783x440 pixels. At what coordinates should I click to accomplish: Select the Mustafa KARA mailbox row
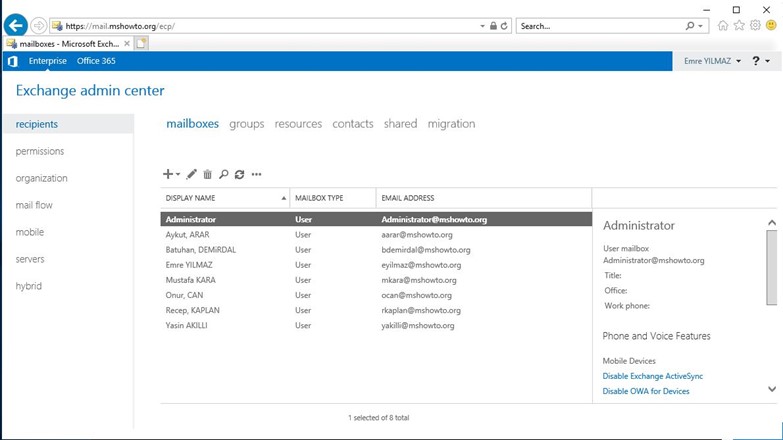click(376, 280)
